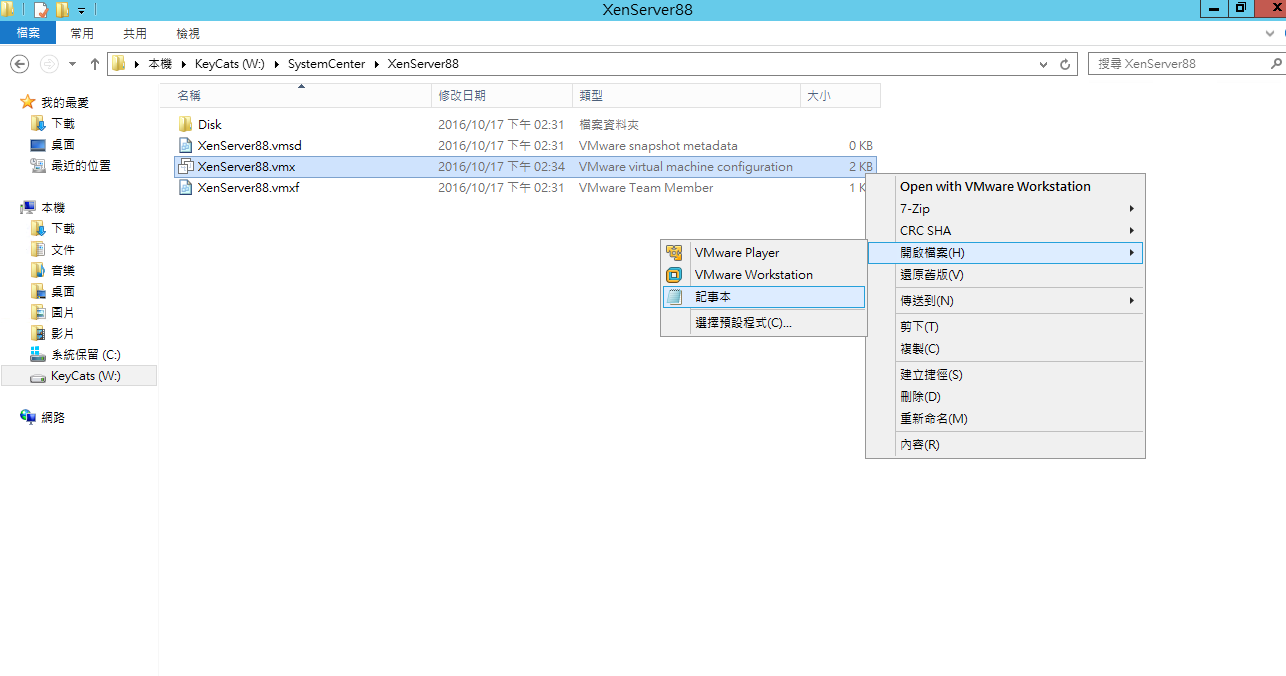This screenshot has height=676, width=1286.
Task: Open 圖片 under 本機
Action: point(63,312)
